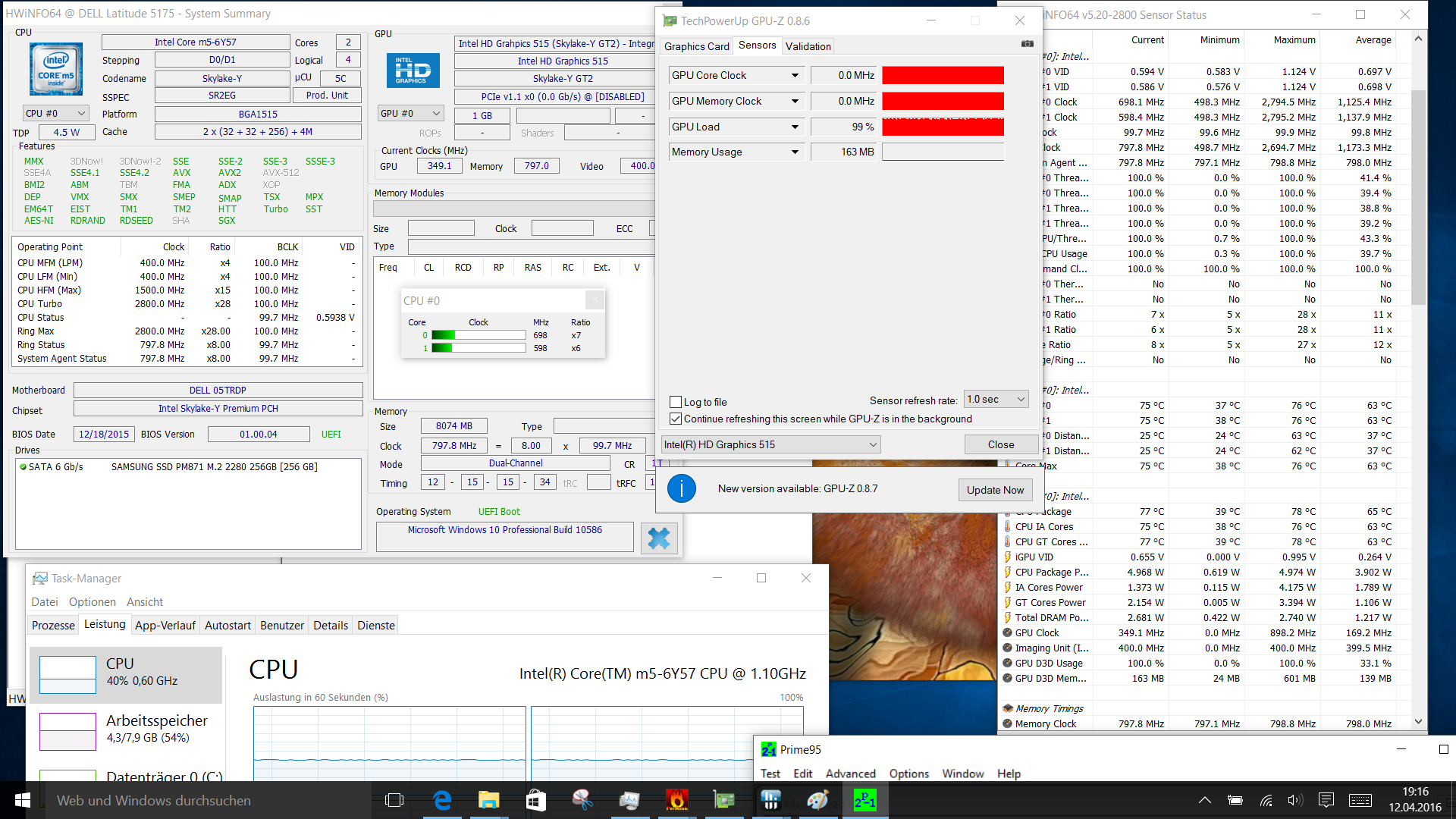Click the volume speaker tray icon

click(x=1294, y=800)
